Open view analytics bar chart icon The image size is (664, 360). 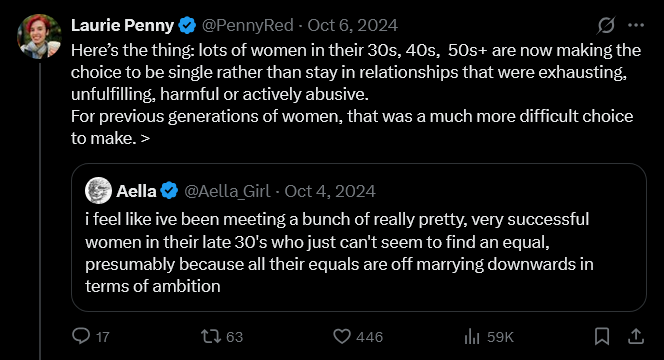[472, 337]
